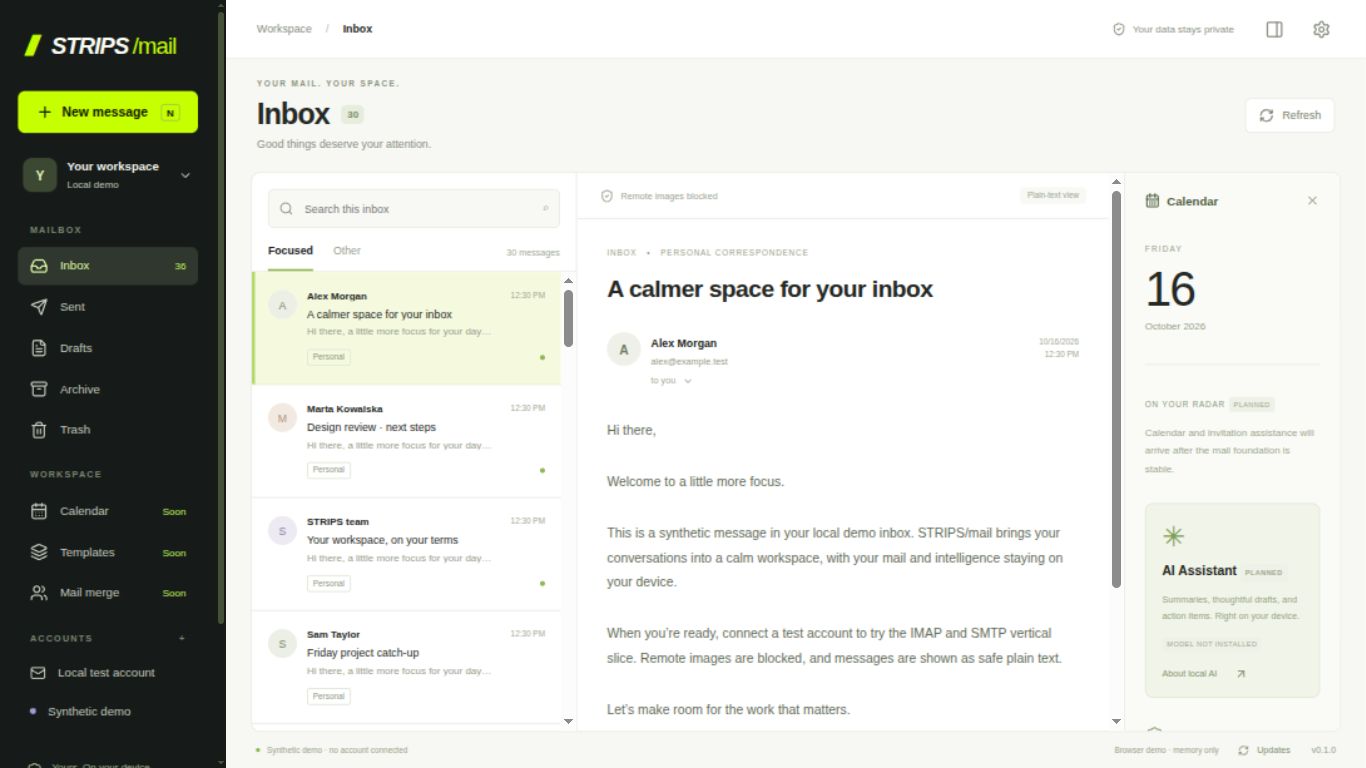Viewport: 1366px width, 768px height.
Task: Add an account with the plus icon
Action: tap(181, 638)
